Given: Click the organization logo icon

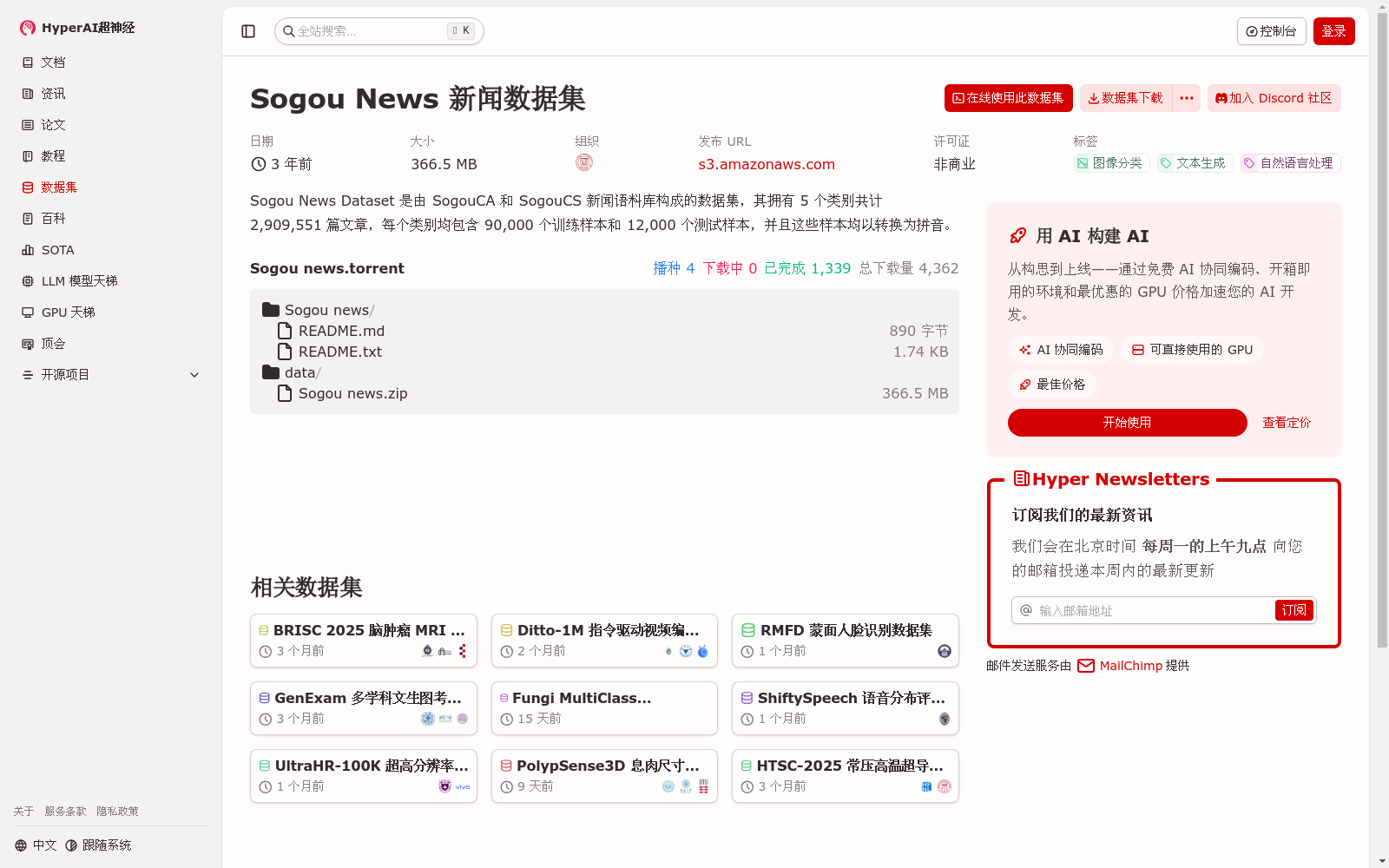Looking at the screenshot, I should [584, 162].
